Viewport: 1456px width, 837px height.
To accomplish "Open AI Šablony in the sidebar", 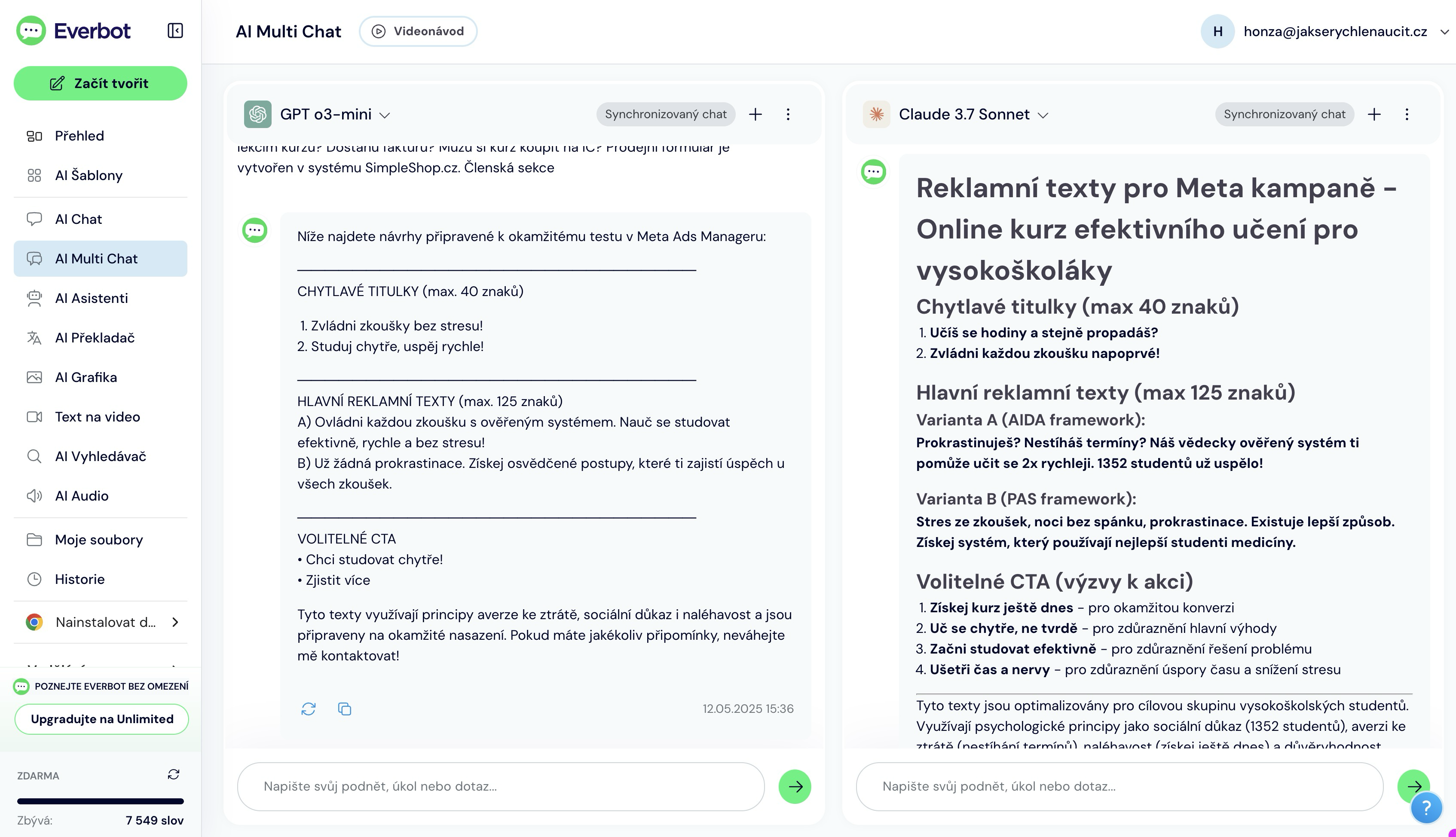I will point(101,175).
